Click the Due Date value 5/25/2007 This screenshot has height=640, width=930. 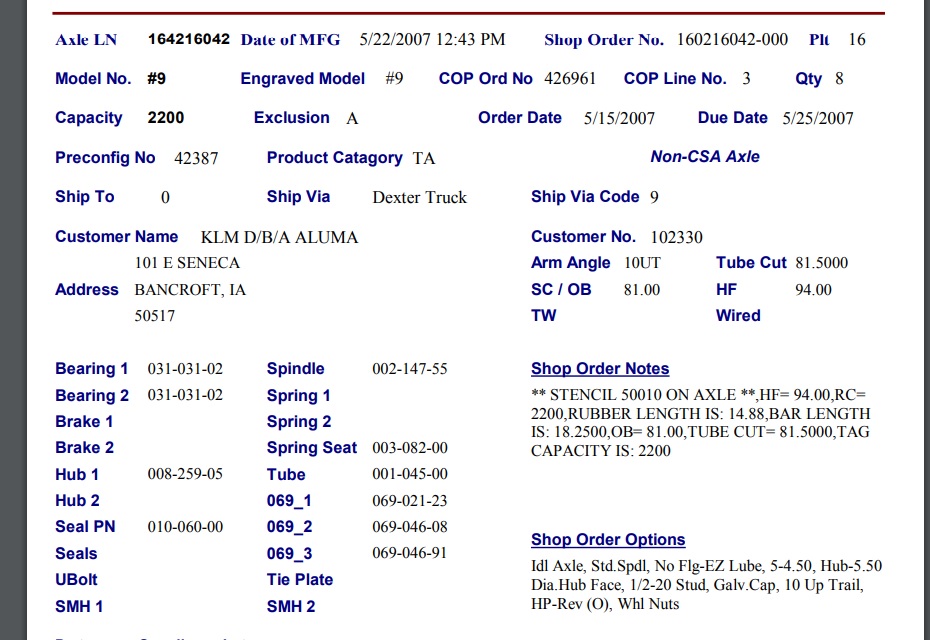[817, 119]
